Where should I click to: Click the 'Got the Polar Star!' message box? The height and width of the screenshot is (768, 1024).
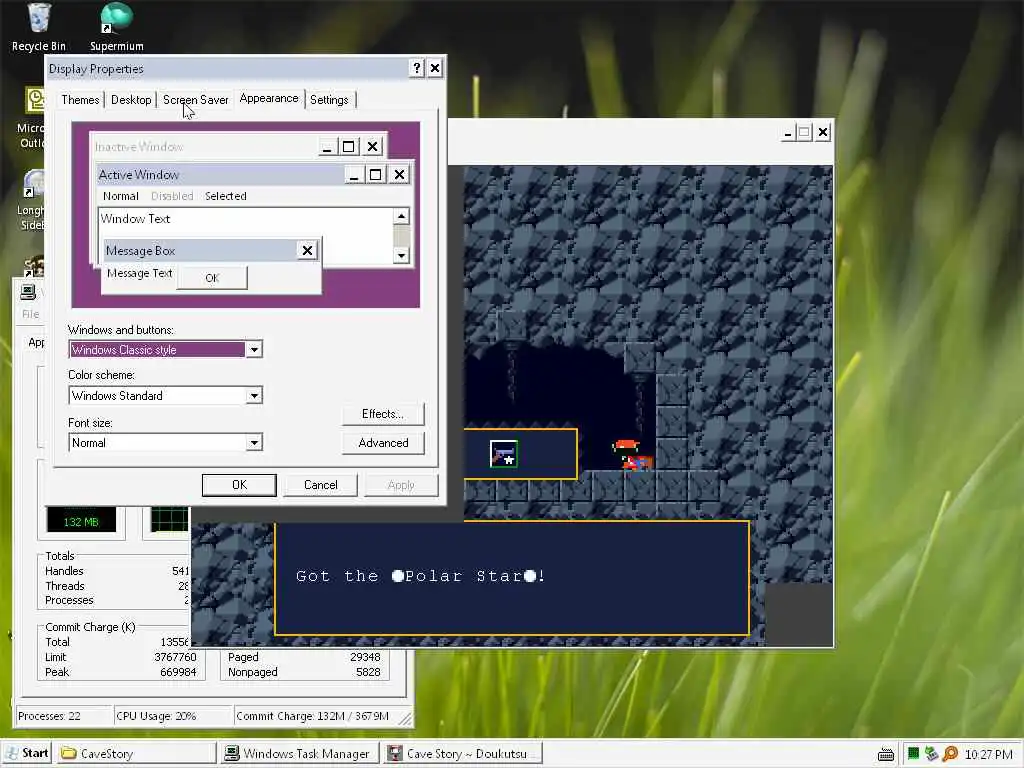pyautogui.click(x=511, y=578)
